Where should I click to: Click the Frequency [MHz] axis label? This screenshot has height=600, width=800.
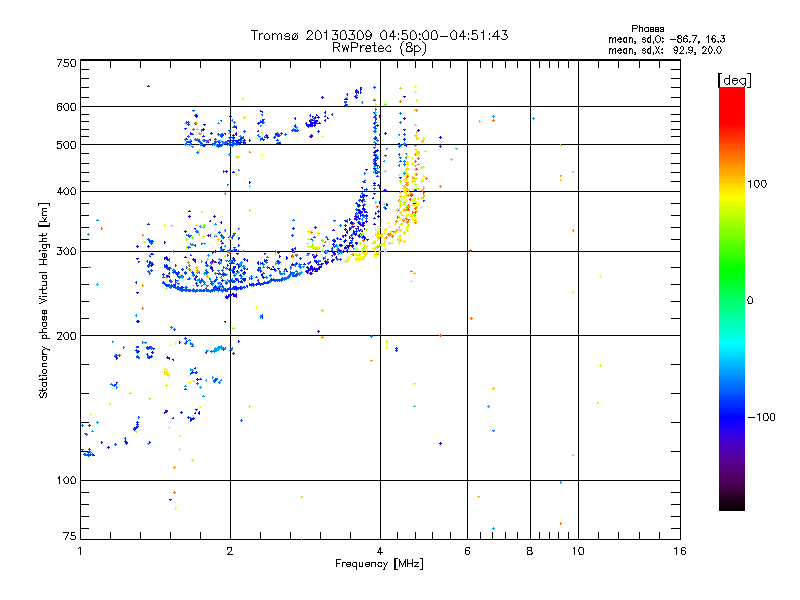click(x=379, y=567)
